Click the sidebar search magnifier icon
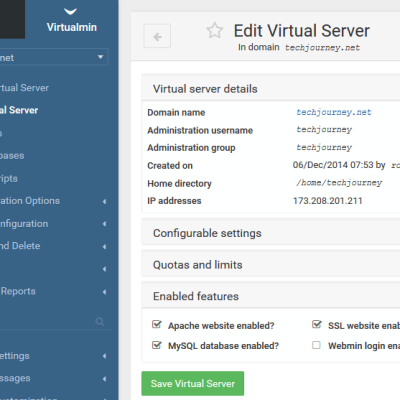Screen dimensions: 400x400 100,321
